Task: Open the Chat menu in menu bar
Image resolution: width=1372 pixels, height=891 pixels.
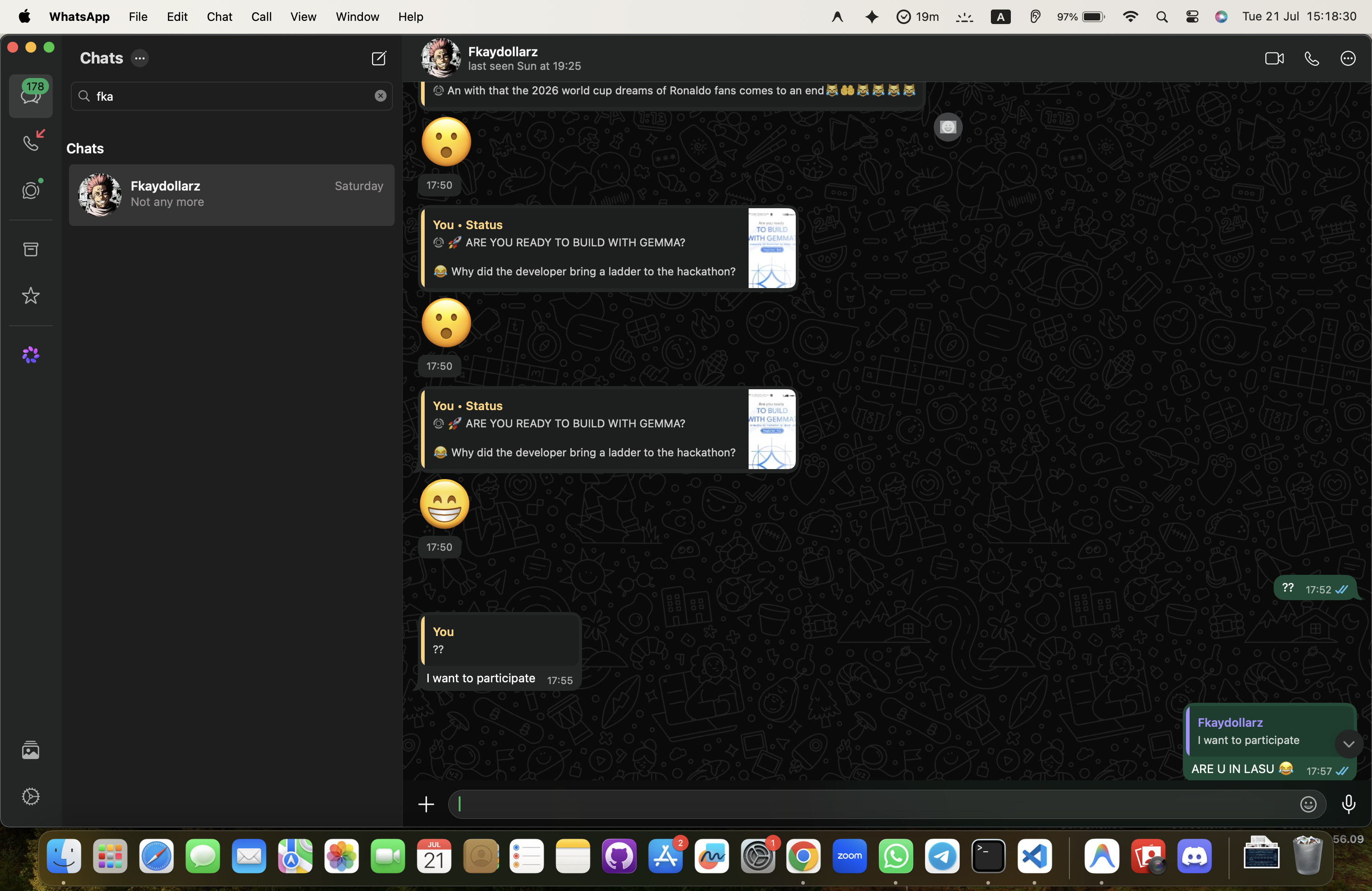Action: pos(219,17)
